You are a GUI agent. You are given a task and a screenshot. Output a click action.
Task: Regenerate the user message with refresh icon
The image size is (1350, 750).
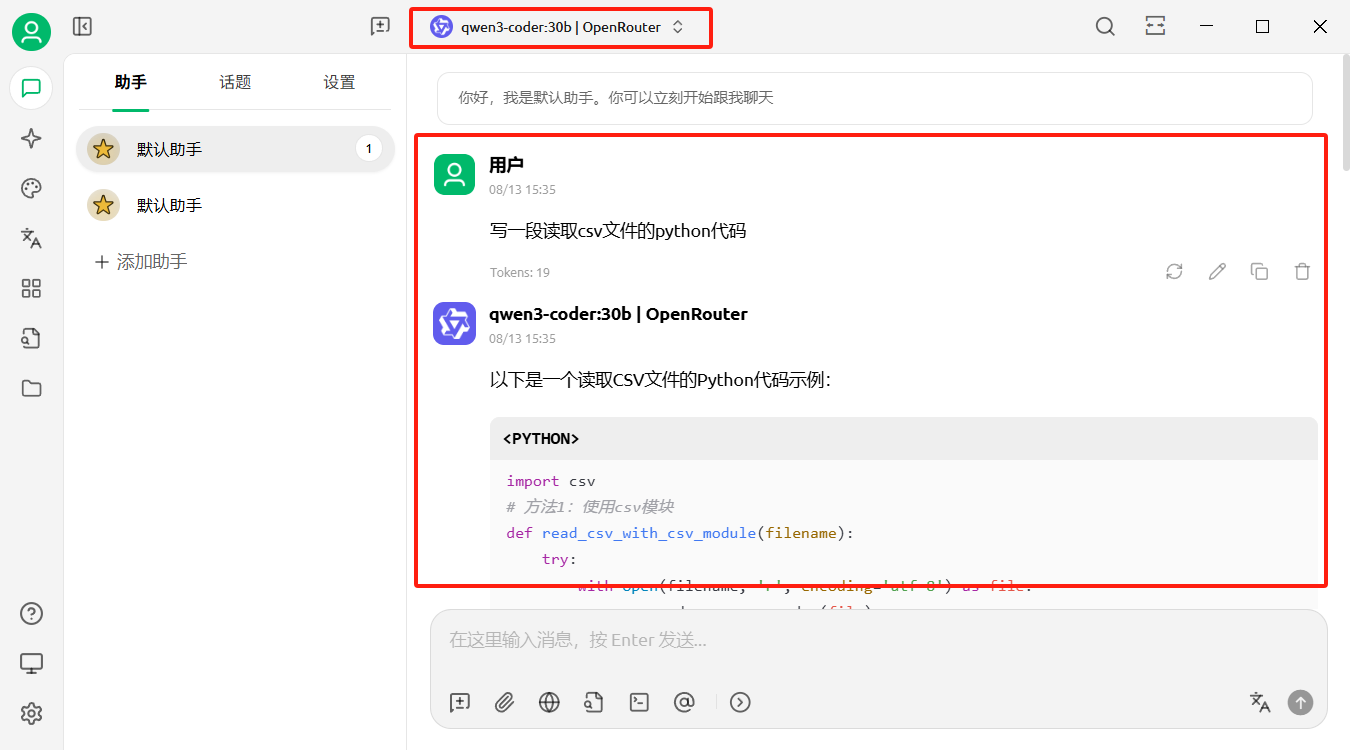tap(1174, 271)
